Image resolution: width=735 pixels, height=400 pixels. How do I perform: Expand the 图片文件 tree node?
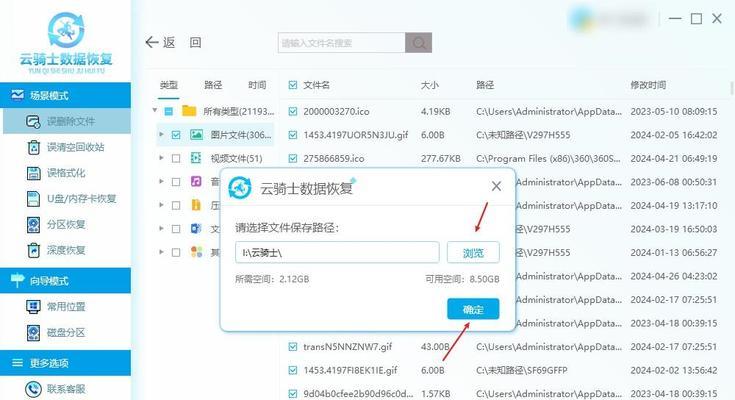(x=161, y=135)
